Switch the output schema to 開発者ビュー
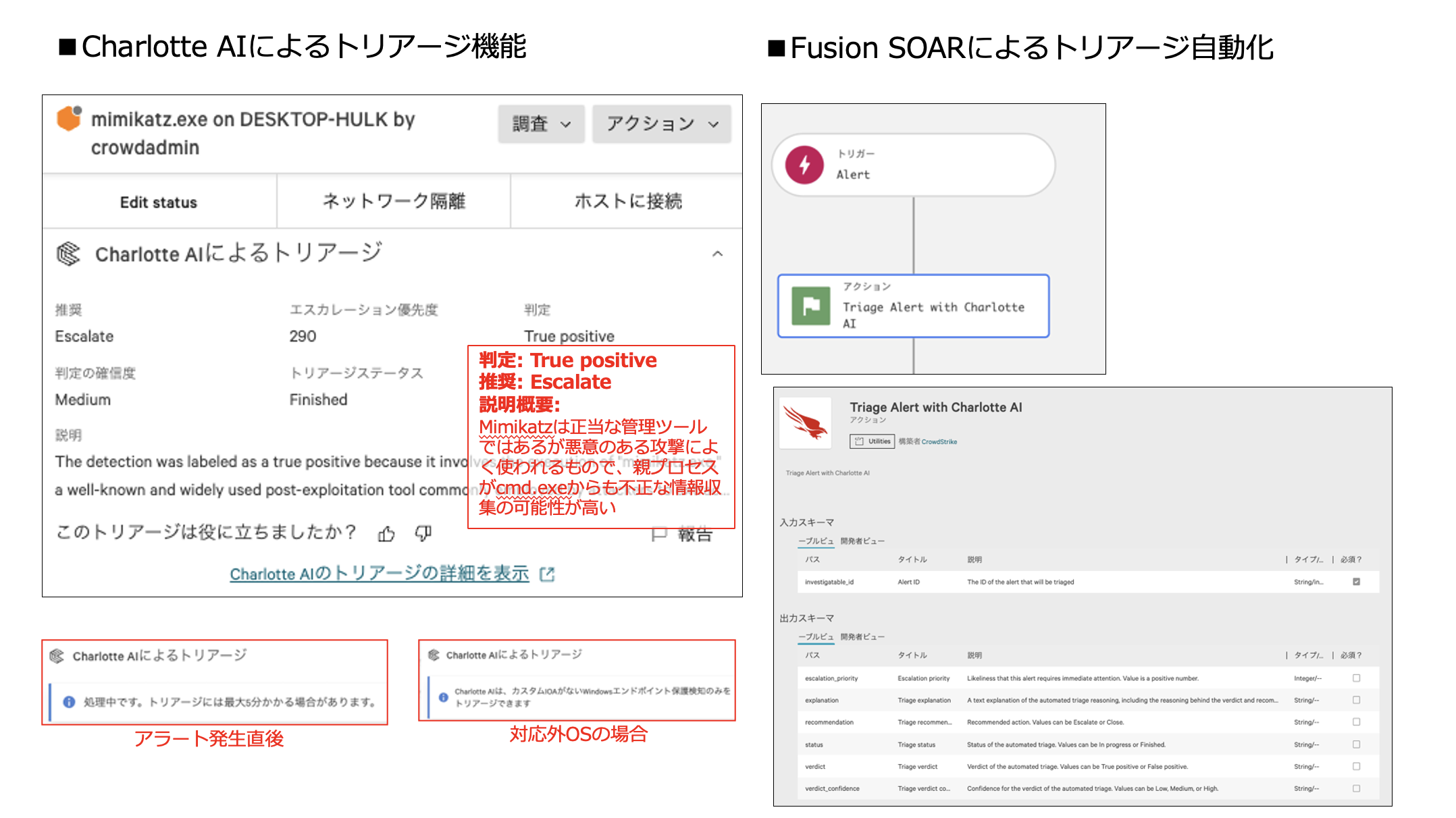 (862, 637)
